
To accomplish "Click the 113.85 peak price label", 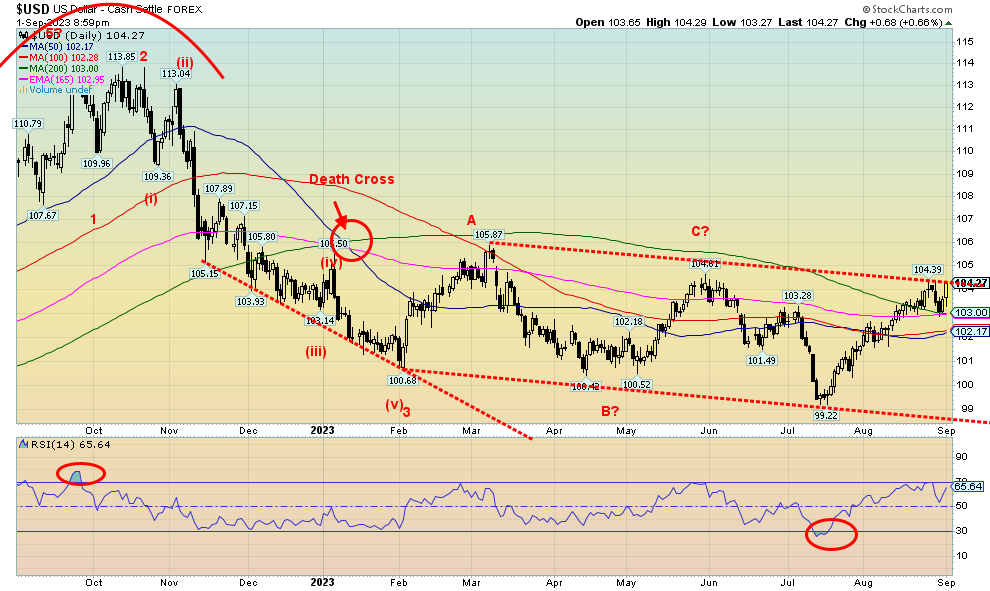I will click(x=121, y=58).
